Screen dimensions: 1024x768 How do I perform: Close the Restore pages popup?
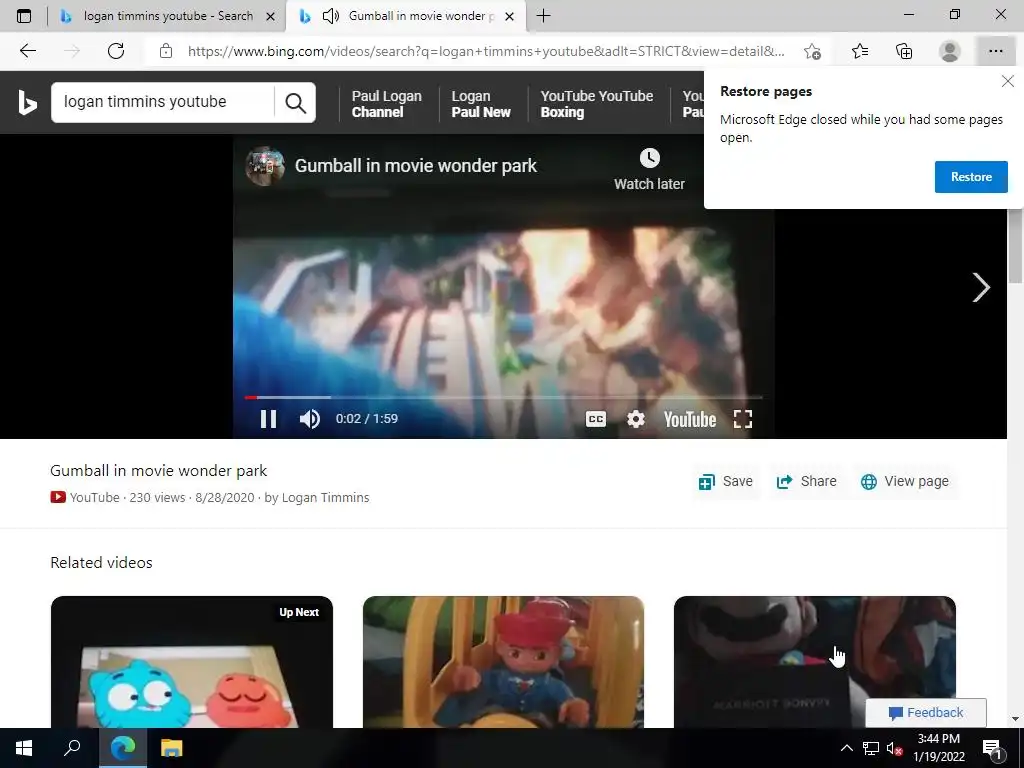click(1008, 81)
